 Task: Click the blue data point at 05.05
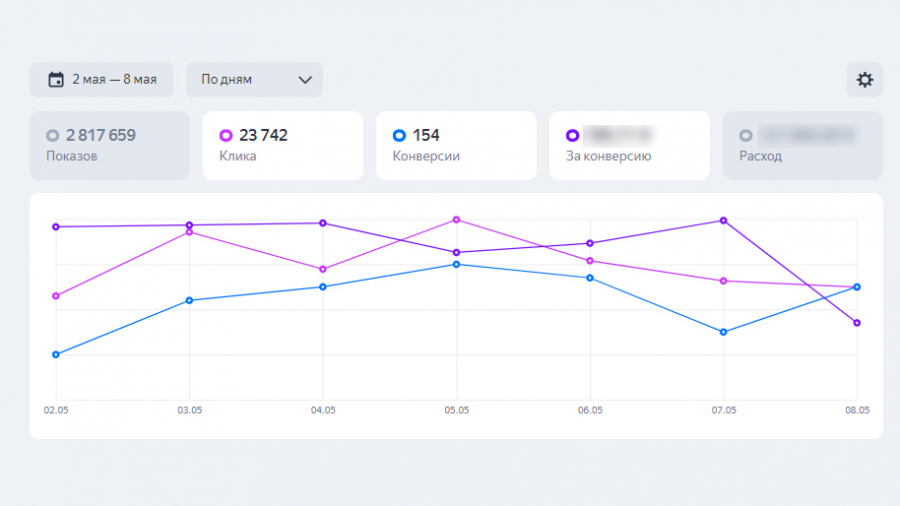click(456, 264)
